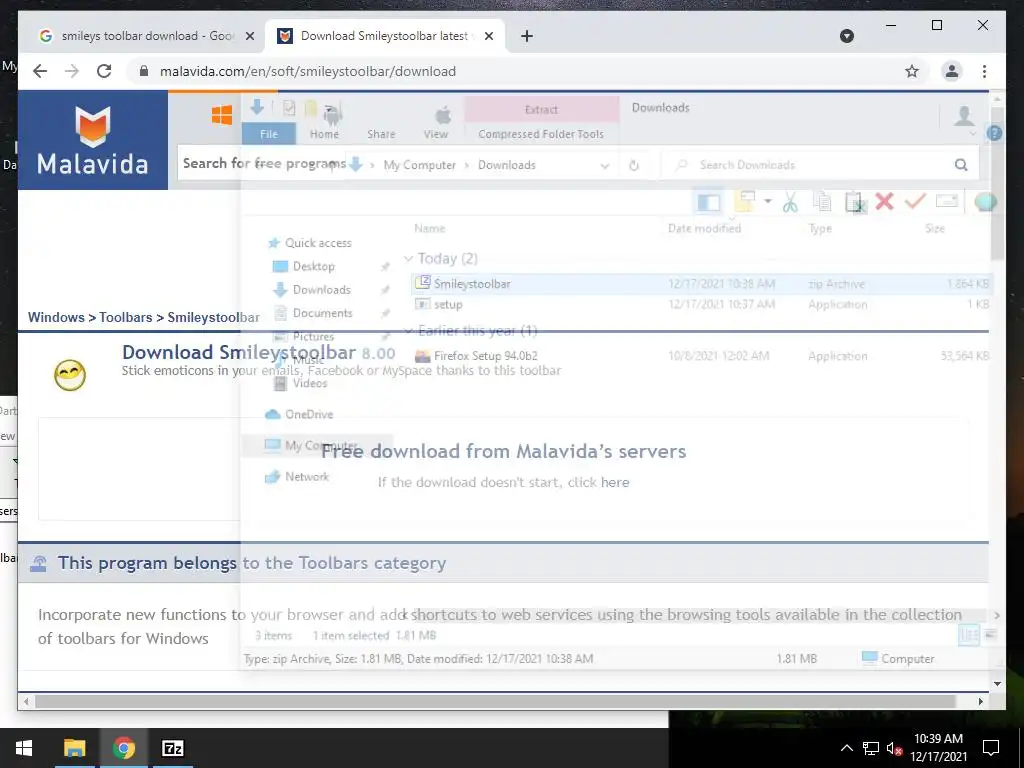Open the notification center
1024x768 pixels.
pos(991,748)
